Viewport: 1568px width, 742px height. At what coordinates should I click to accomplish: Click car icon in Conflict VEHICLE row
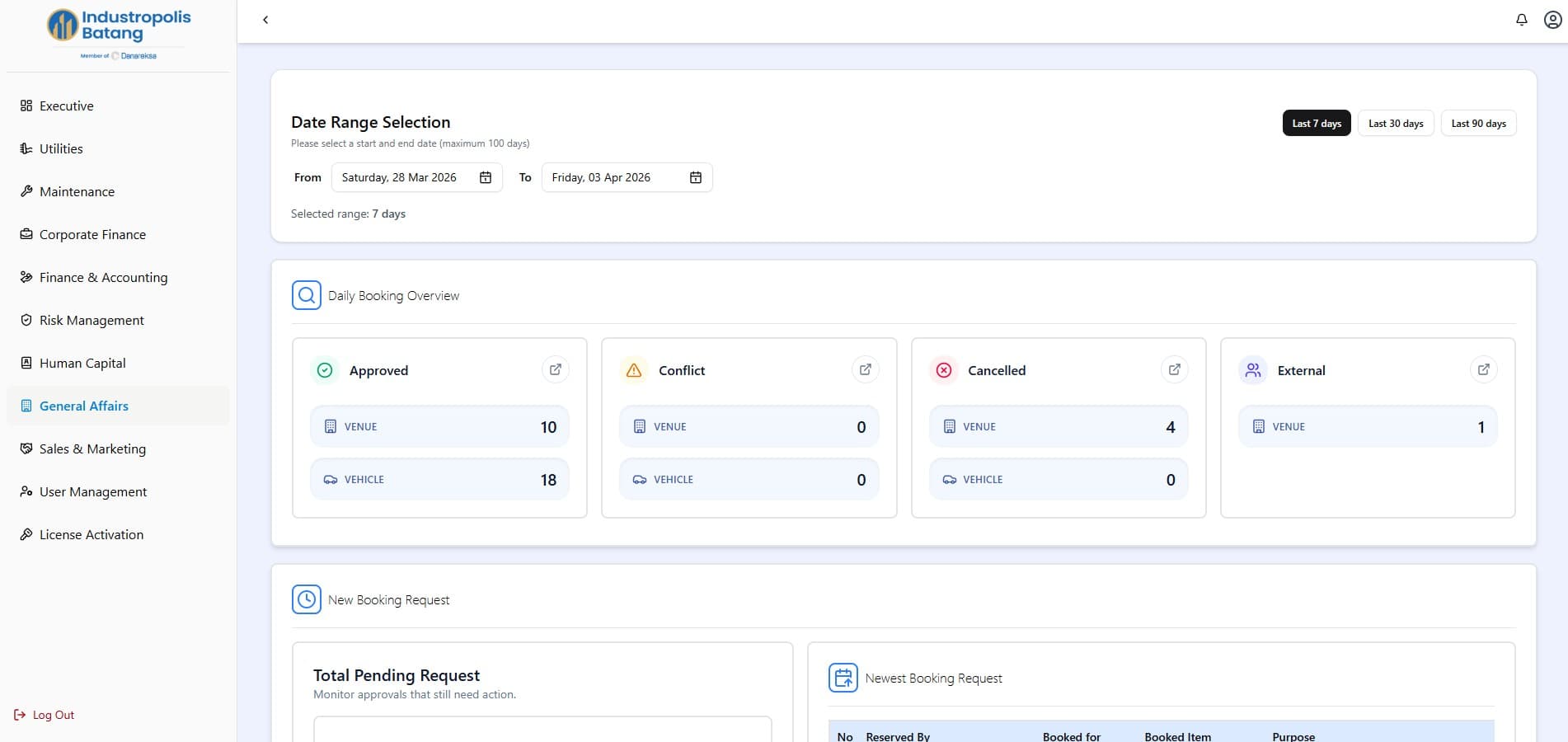[x=640, y=479]
